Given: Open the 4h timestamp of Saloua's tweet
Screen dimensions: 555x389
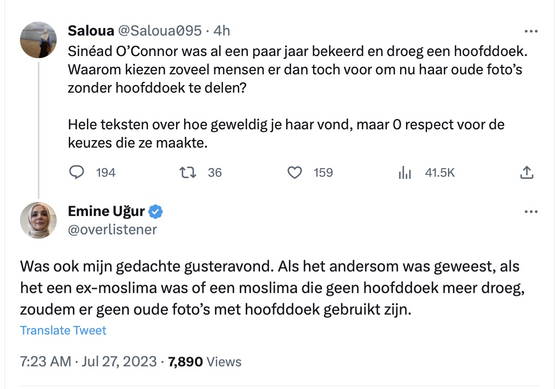Looking at the screenshot, I should pyautogui.click(x=222, y=31).
